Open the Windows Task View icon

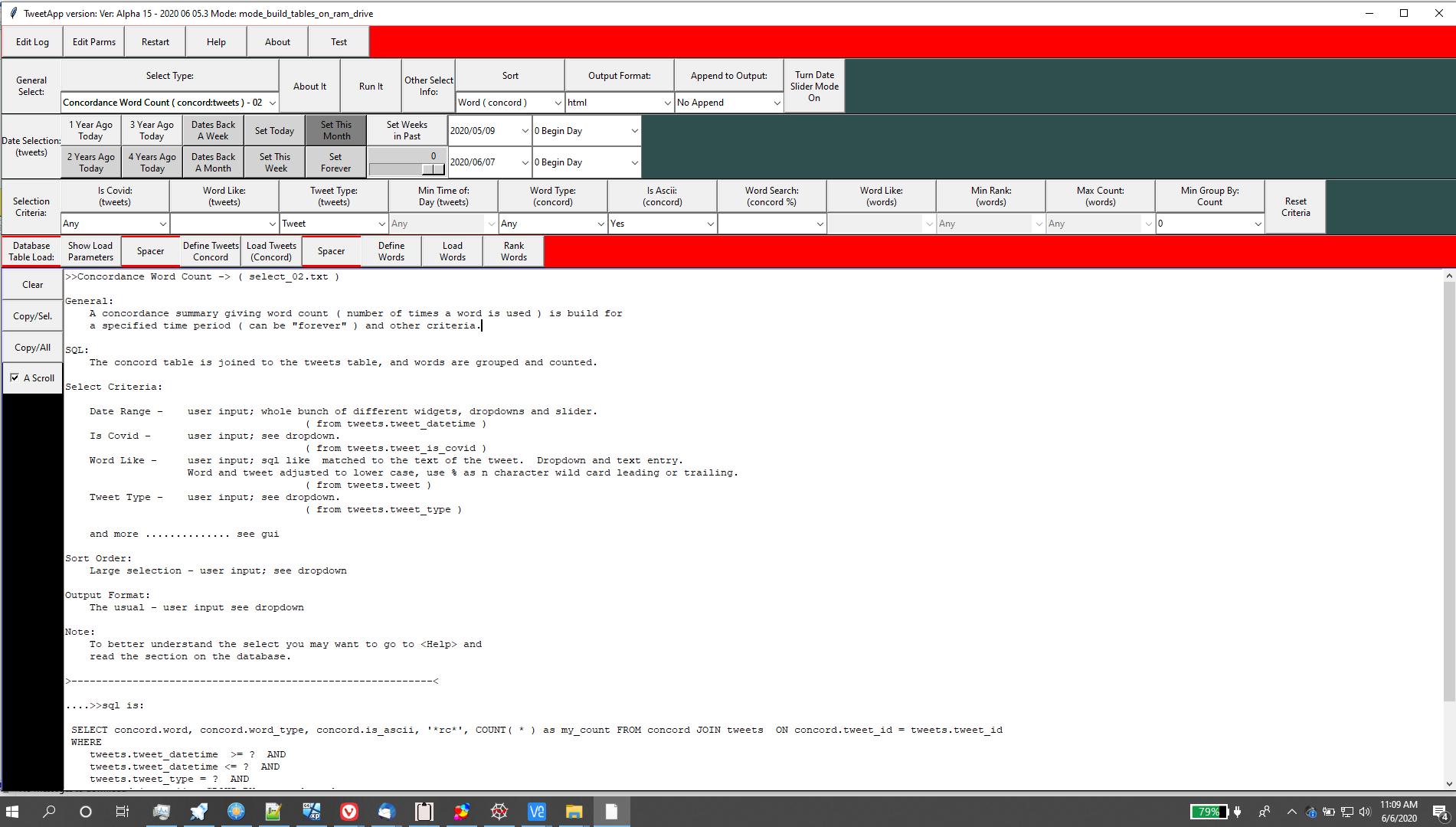(123, 812)
